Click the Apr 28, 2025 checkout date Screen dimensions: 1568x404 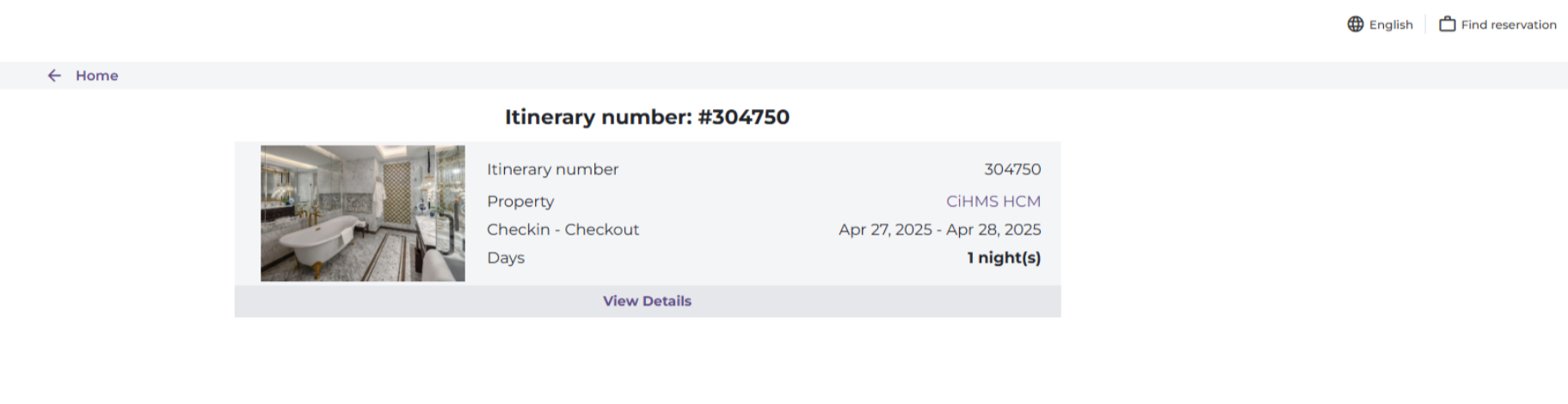pyautogui.click(x=993, y=230)
